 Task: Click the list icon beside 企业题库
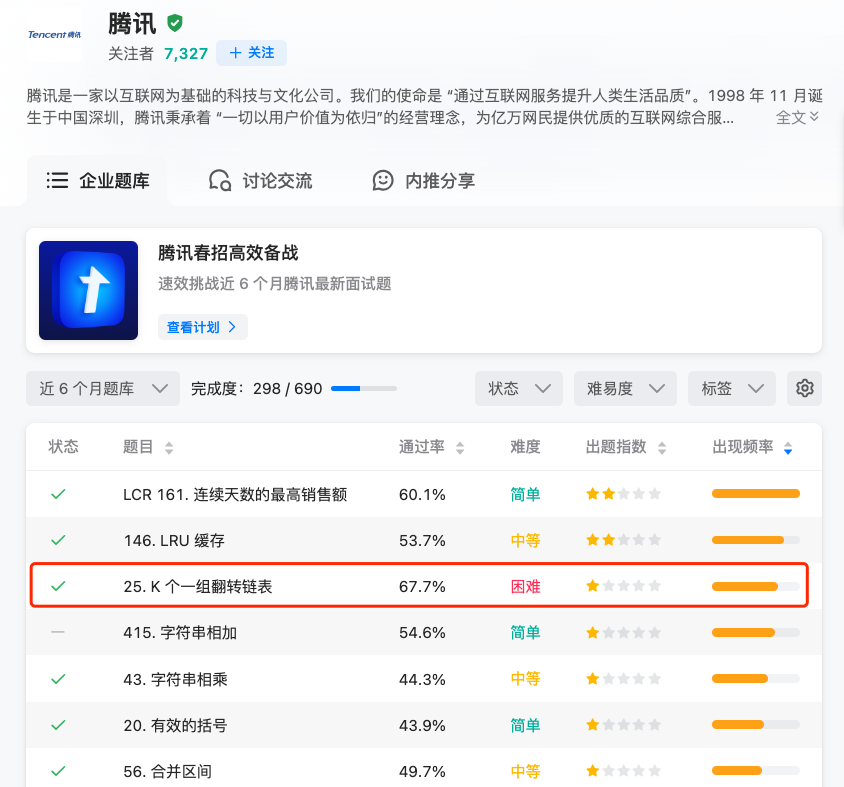point(57,180)
